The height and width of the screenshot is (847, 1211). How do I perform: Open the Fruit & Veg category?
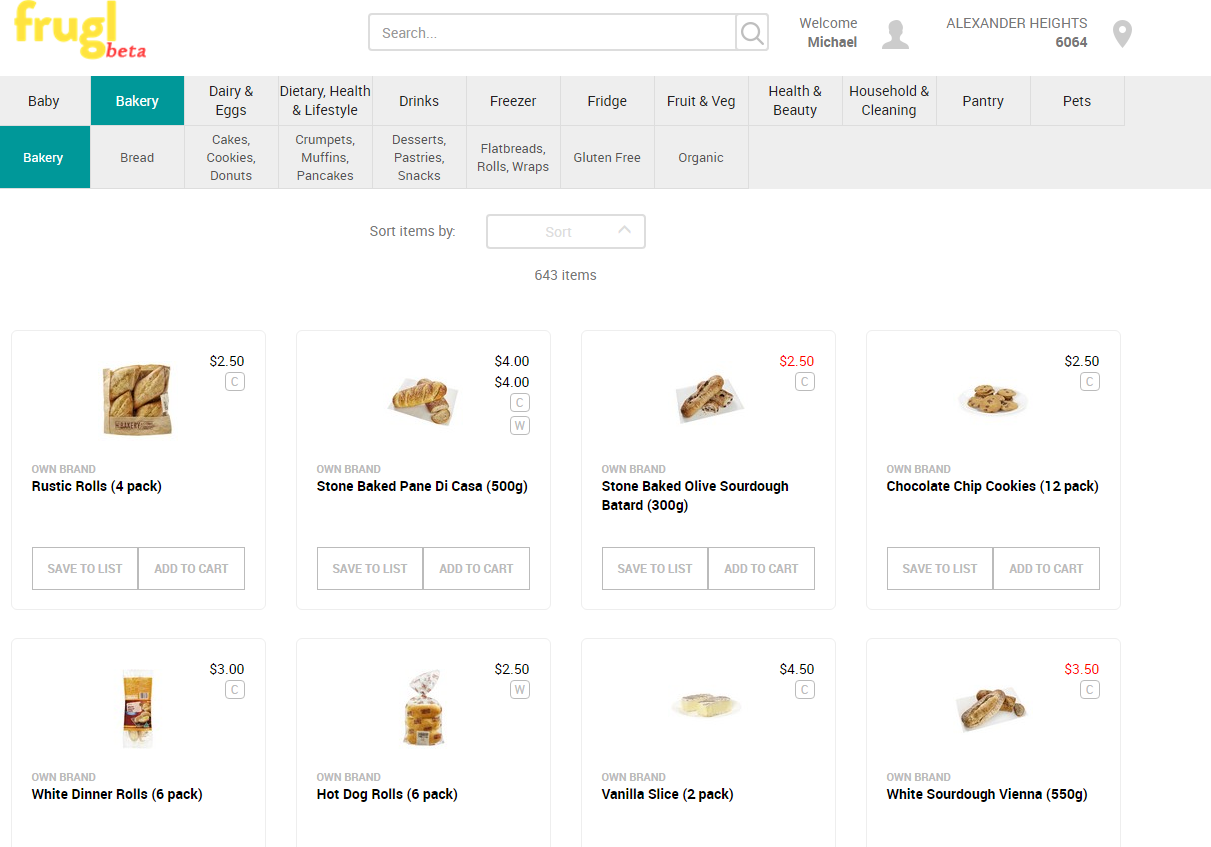point(701,101)
